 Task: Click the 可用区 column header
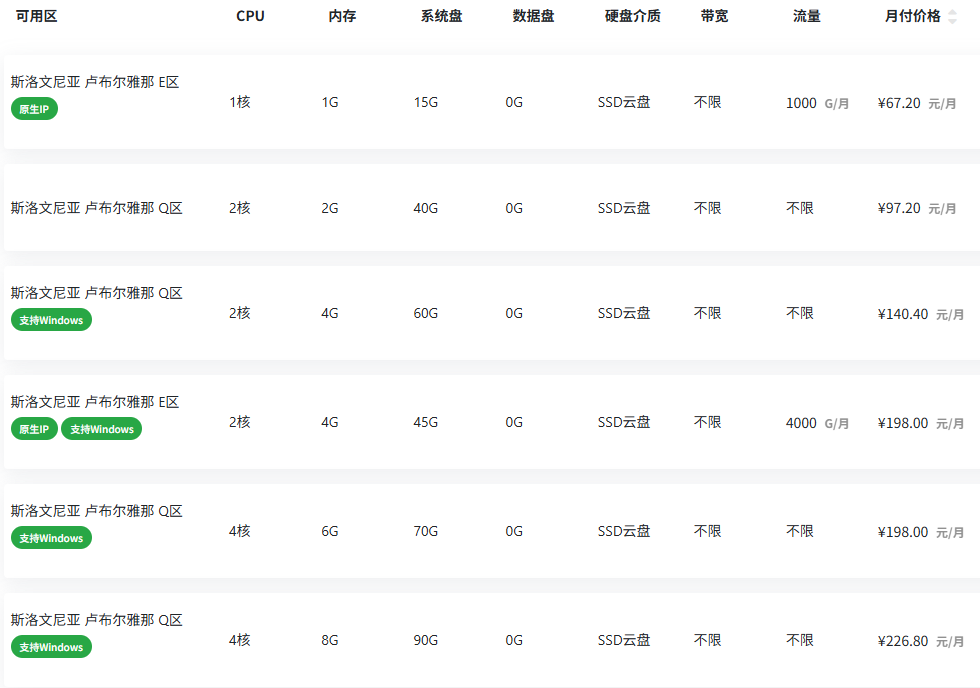tap(36, 16)
